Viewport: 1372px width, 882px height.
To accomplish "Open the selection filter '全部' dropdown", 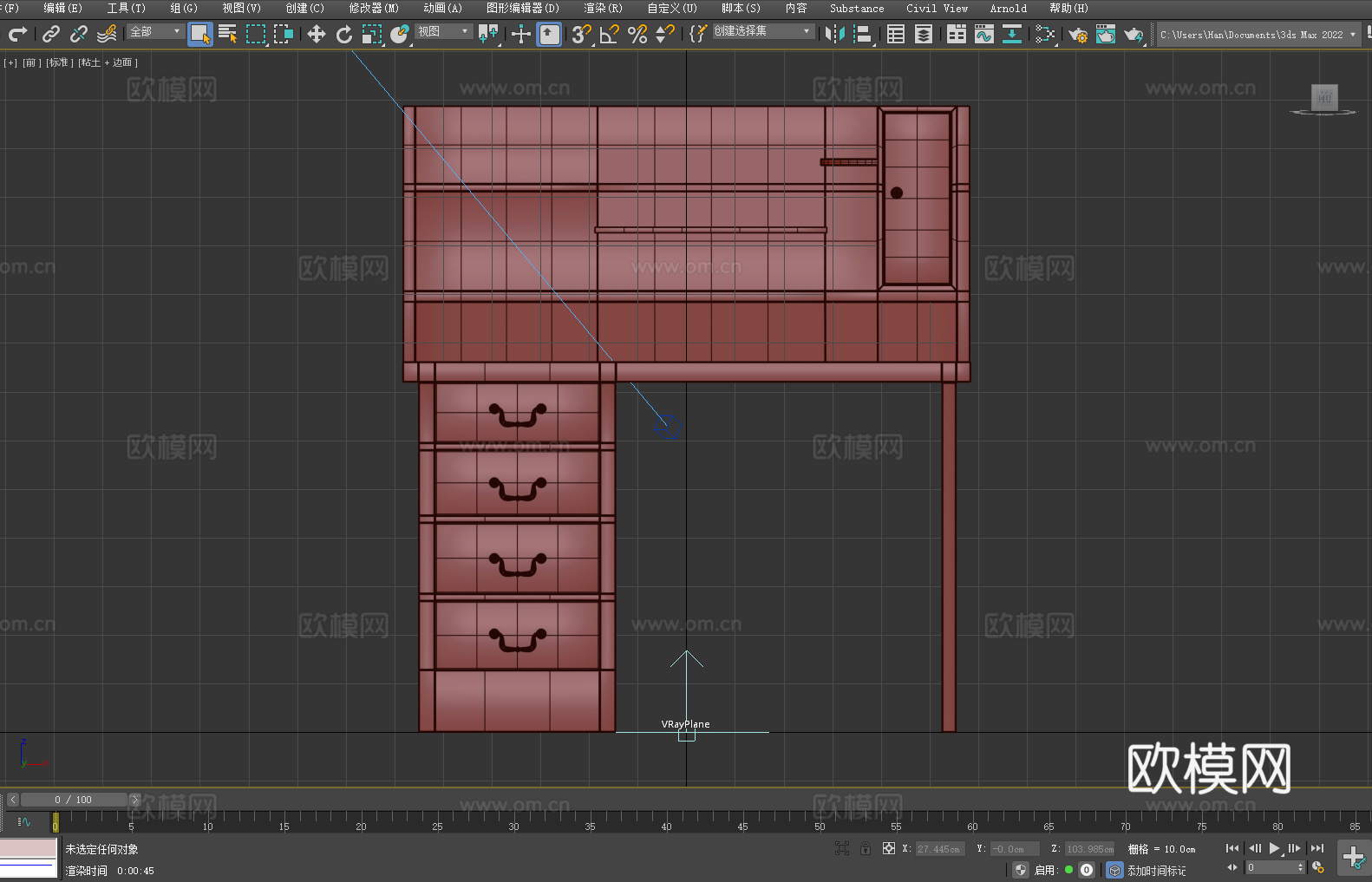I will point(155,31).
